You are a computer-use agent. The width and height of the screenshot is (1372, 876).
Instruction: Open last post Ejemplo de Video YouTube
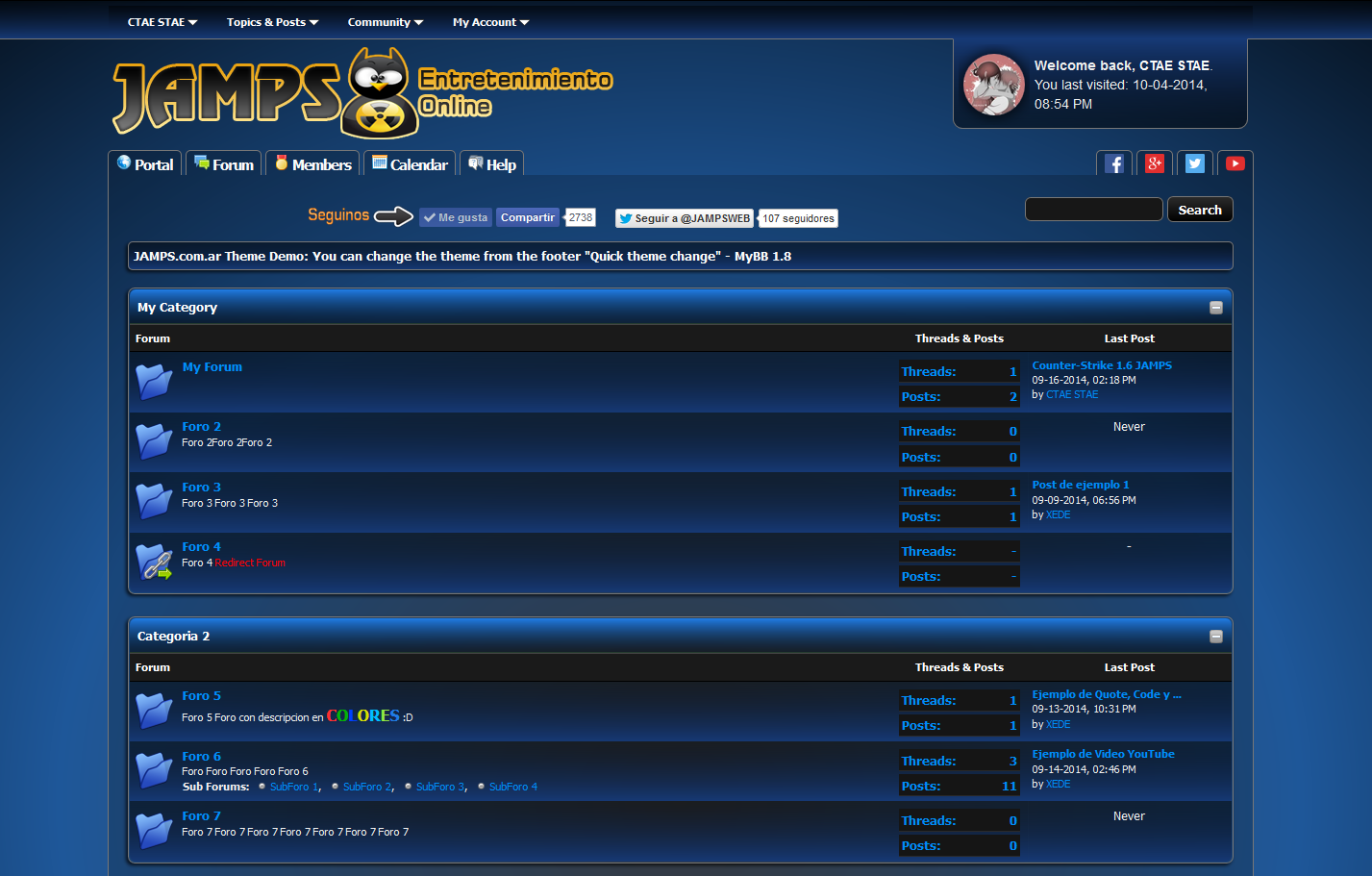1104,754
